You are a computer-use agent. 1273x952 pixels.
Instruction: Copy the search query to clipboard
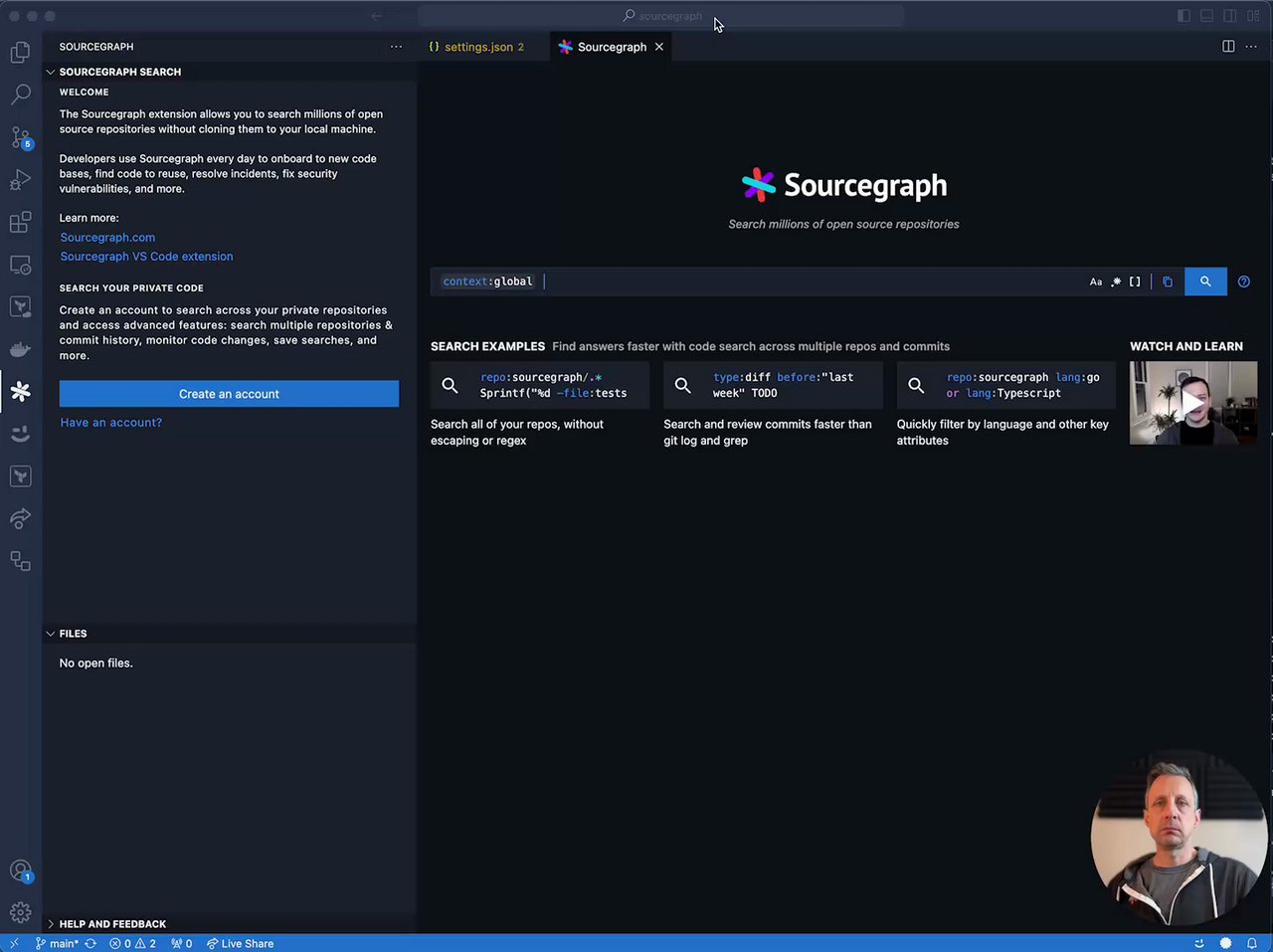click(1168, 282)
